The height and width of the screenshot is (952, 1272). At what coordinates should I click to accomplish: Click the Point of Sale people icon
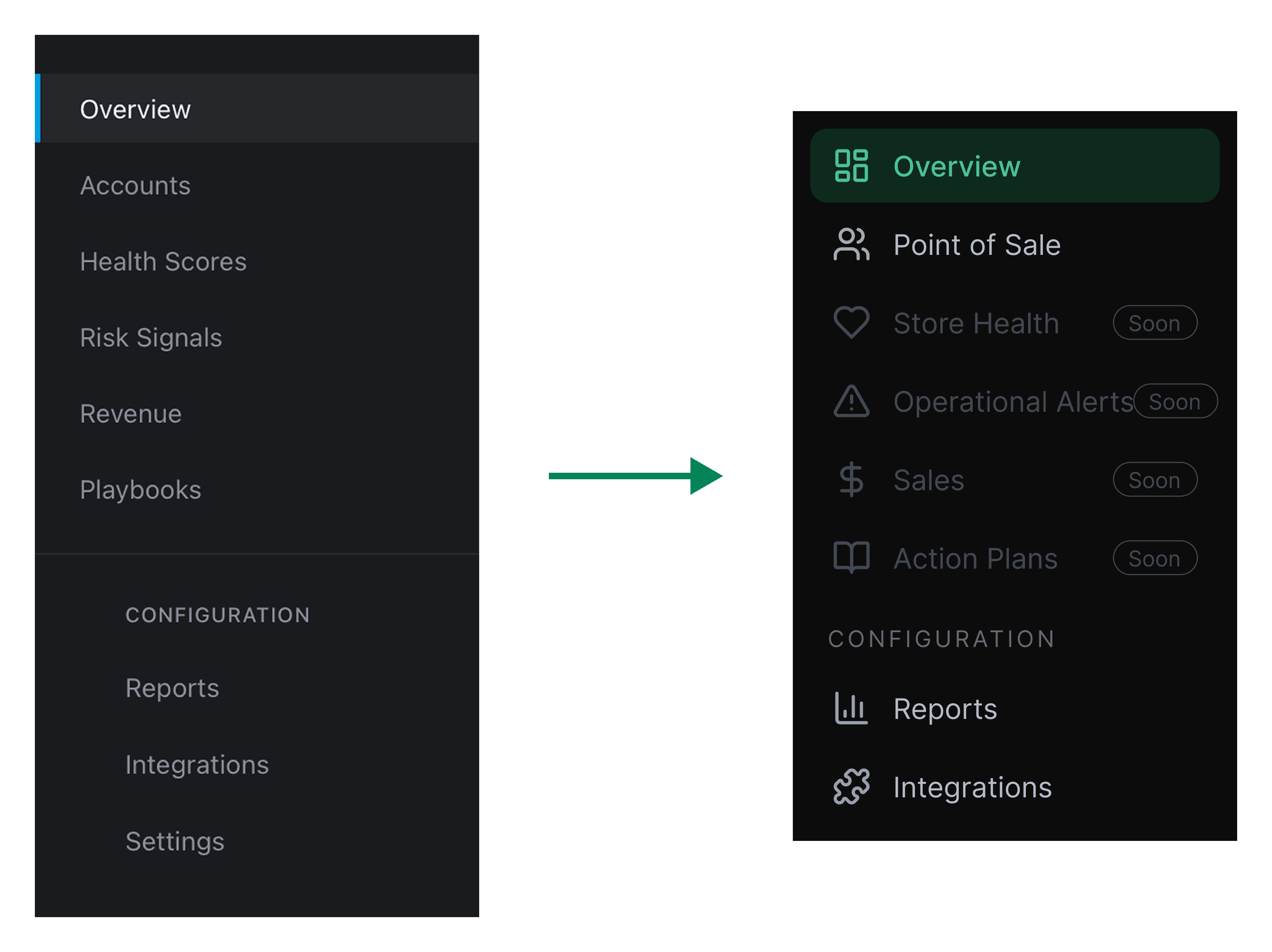[851, 244]
